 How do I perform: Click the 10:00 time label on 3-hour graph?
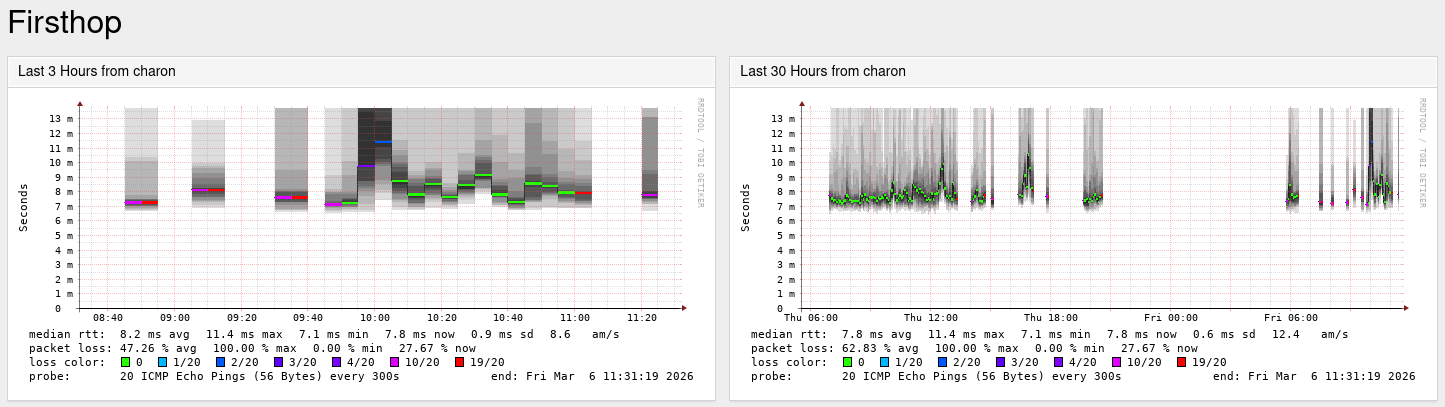click(x=375, y=318)
